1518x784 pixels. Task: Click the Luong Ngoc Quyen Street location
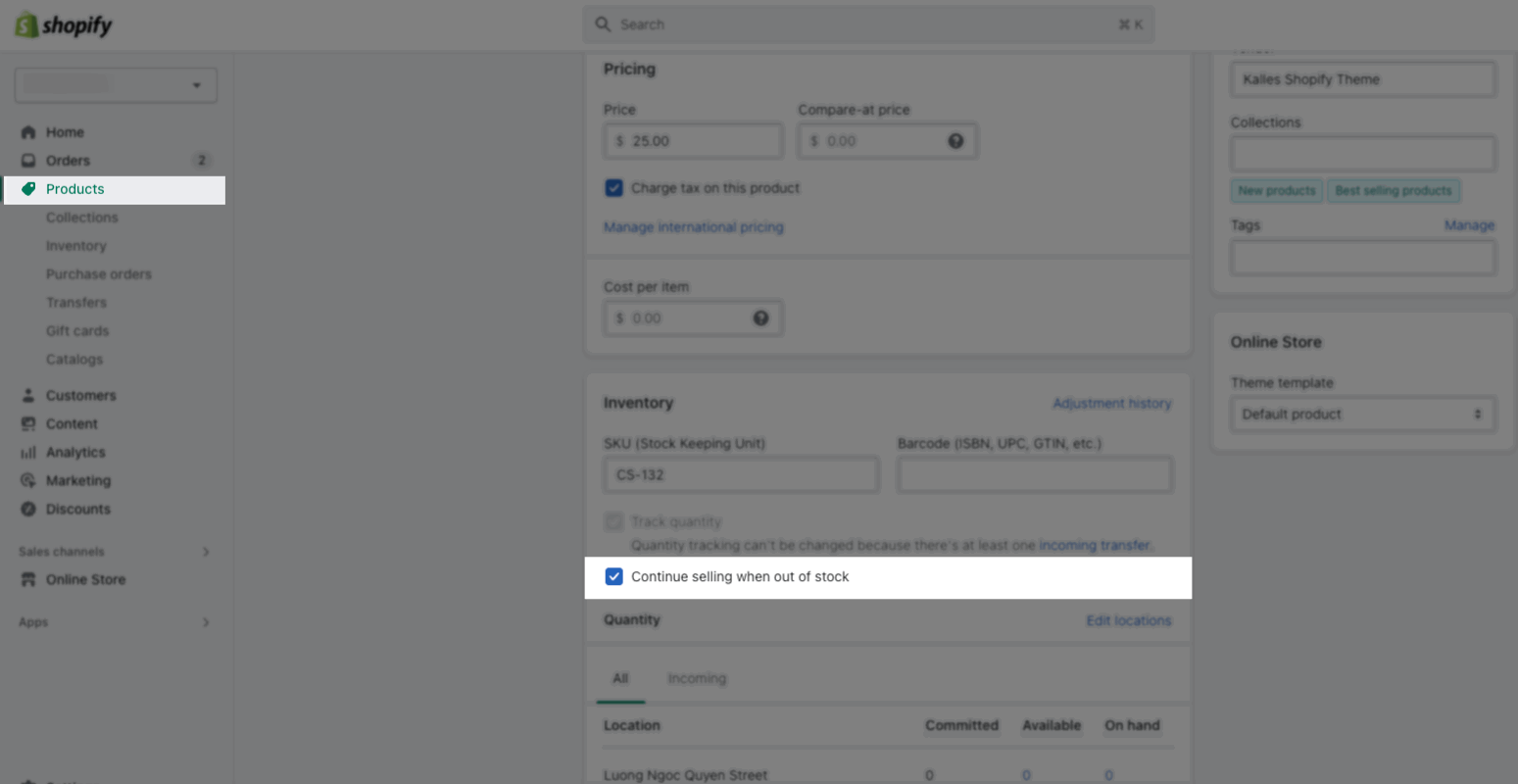click(x=686, y=775)
